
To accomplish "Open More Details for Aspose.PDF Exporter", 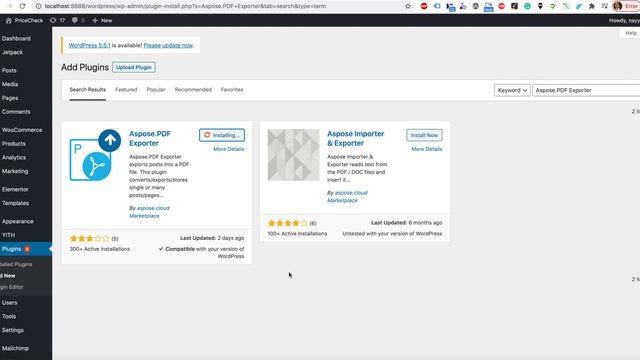I will point(229,149).
